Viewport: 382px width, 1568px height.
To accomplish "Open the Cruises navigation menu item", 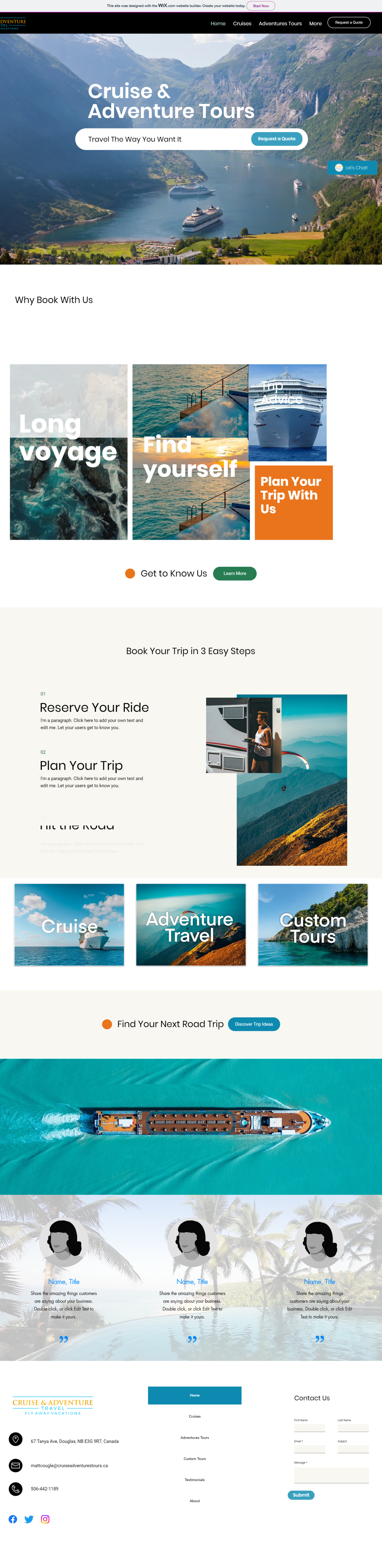I will coord(242,24).
